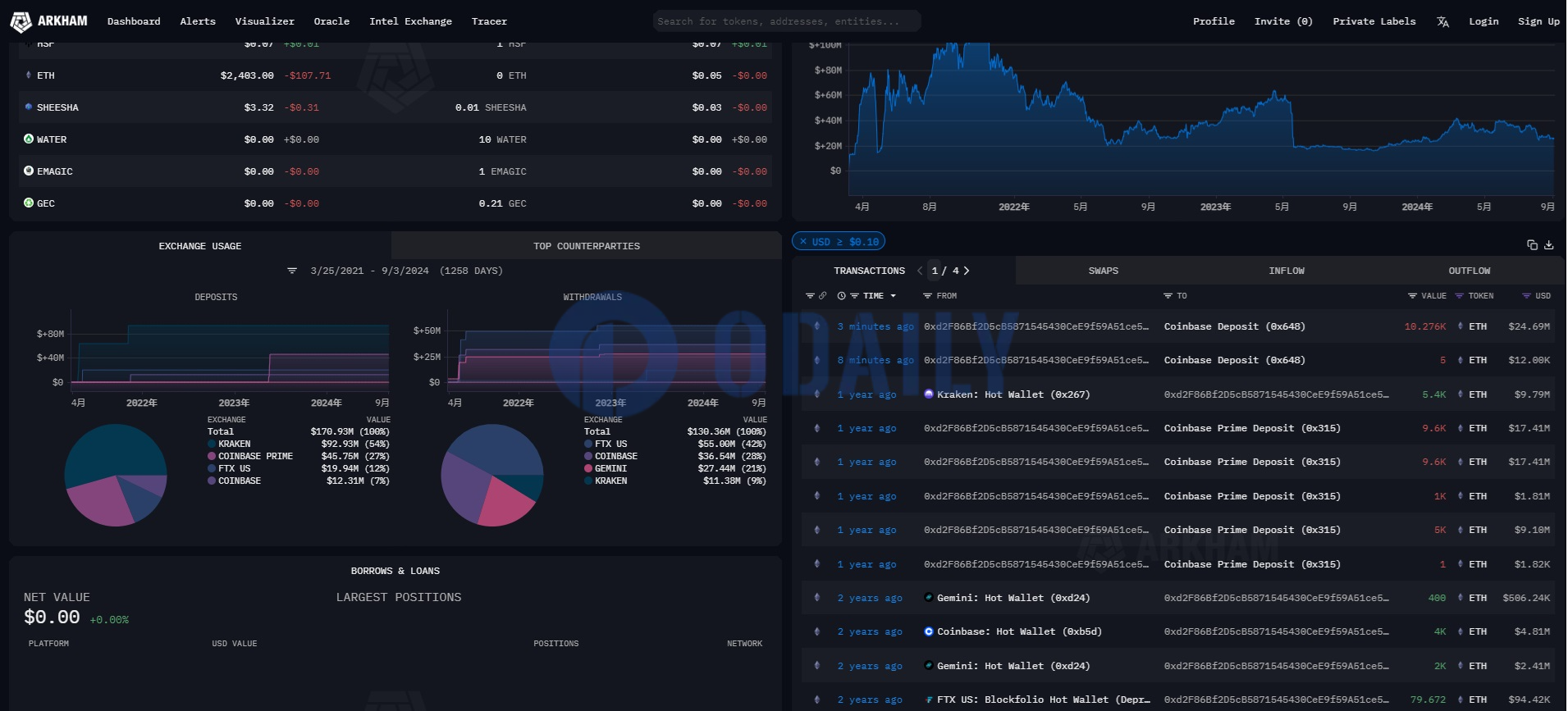This screenshot has width=1568, height=711.
Task: Select the EXCHANGE USAGE tab
Action: 200,246
